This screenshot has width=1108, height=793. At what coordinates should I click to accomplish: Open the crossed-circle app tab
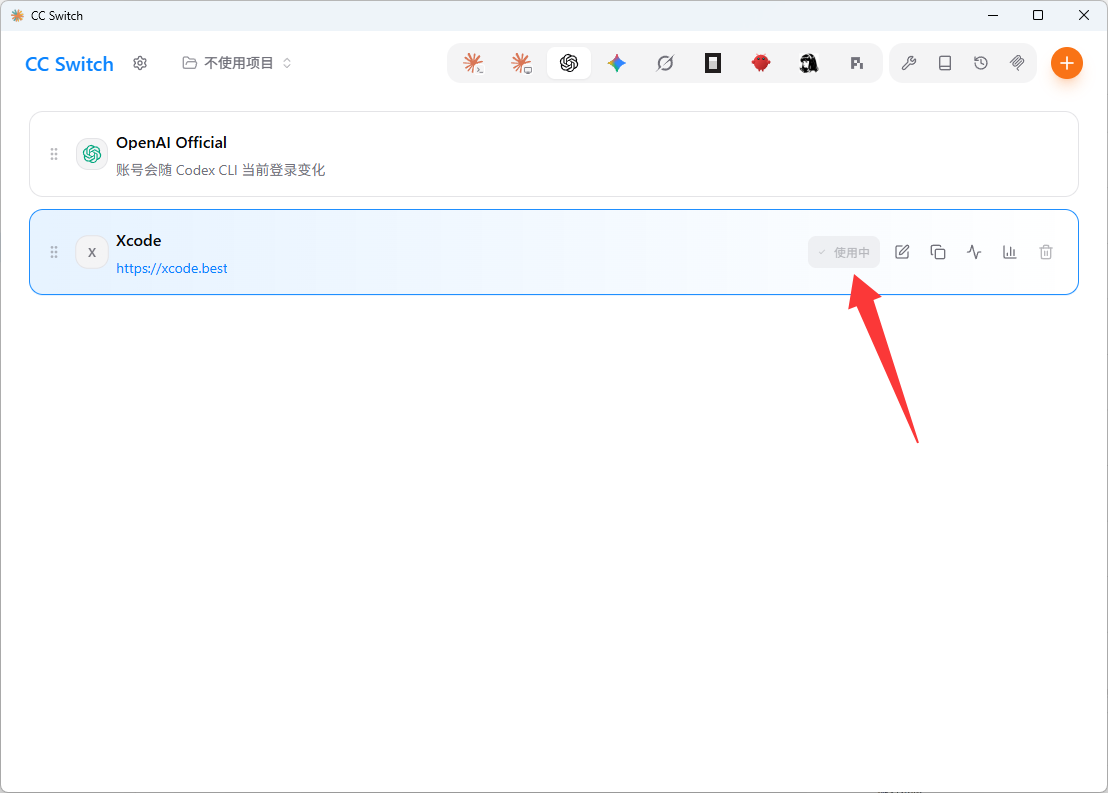[x=665, y=64]
